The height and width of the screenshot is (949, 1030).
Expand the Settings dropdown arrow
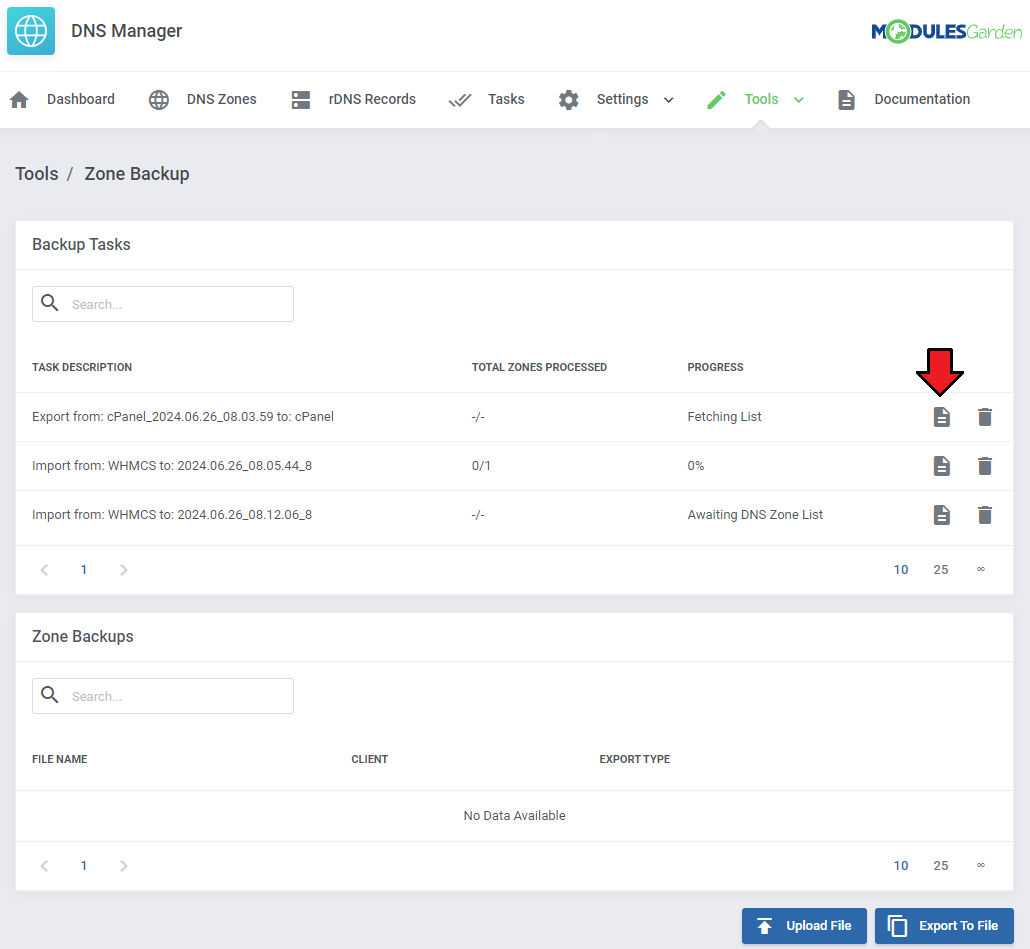[669, 100]
